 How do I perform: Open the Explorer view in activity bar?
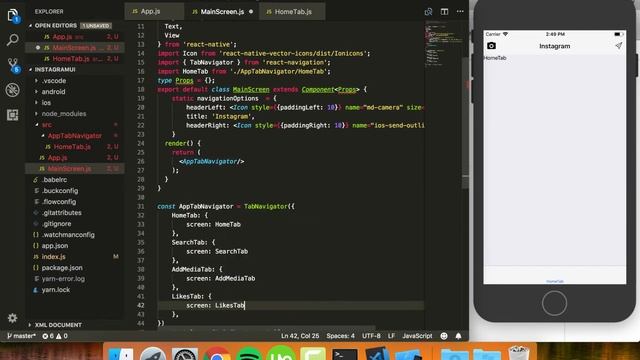pos(13,16)
